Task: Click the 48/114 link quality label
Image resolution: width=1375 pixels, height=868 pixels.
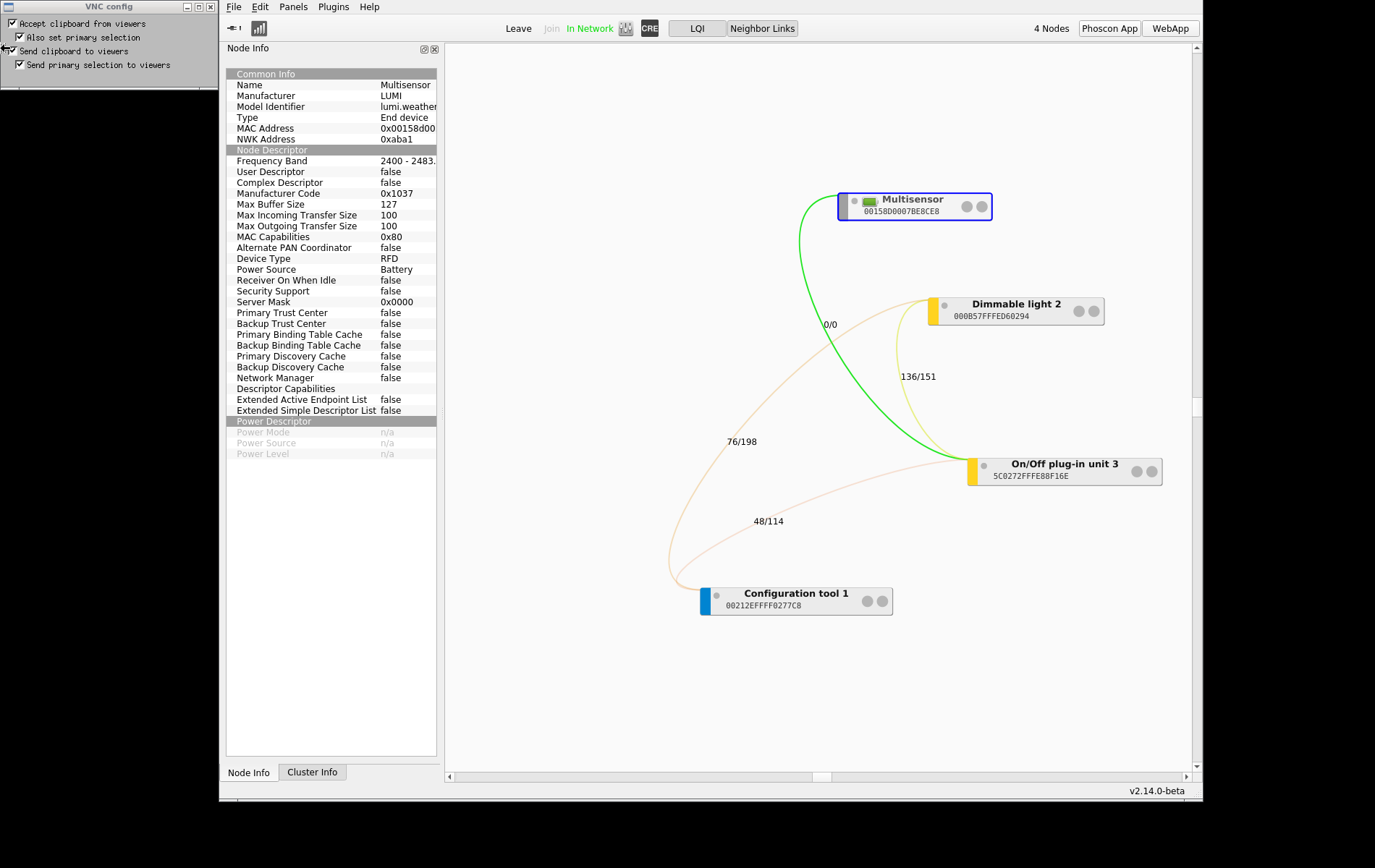Action: (x=768, y=522)
